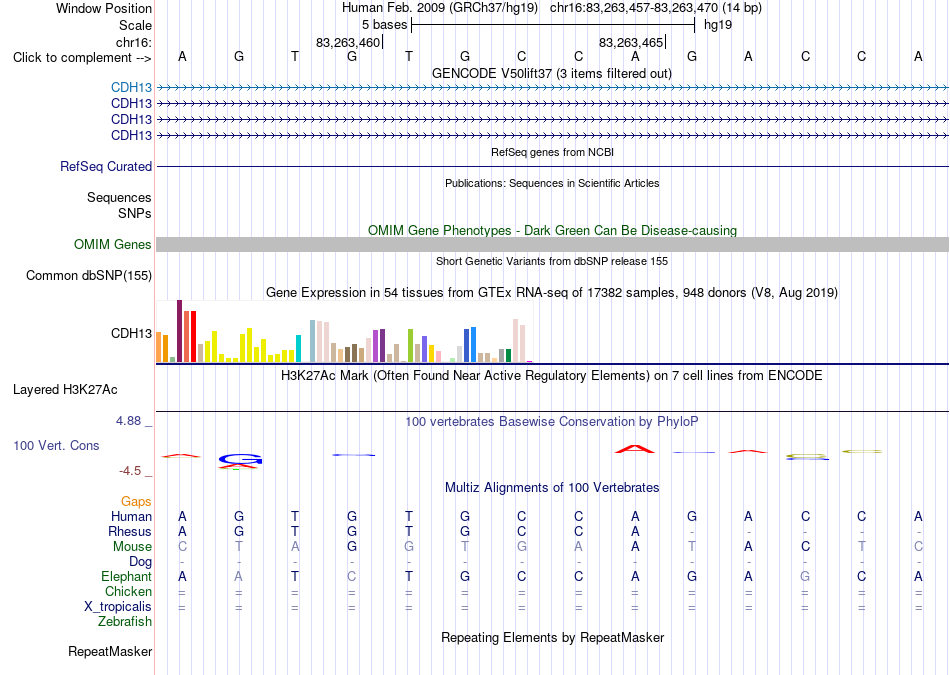Click the large blue G PhyloP logo

point(241,459)
